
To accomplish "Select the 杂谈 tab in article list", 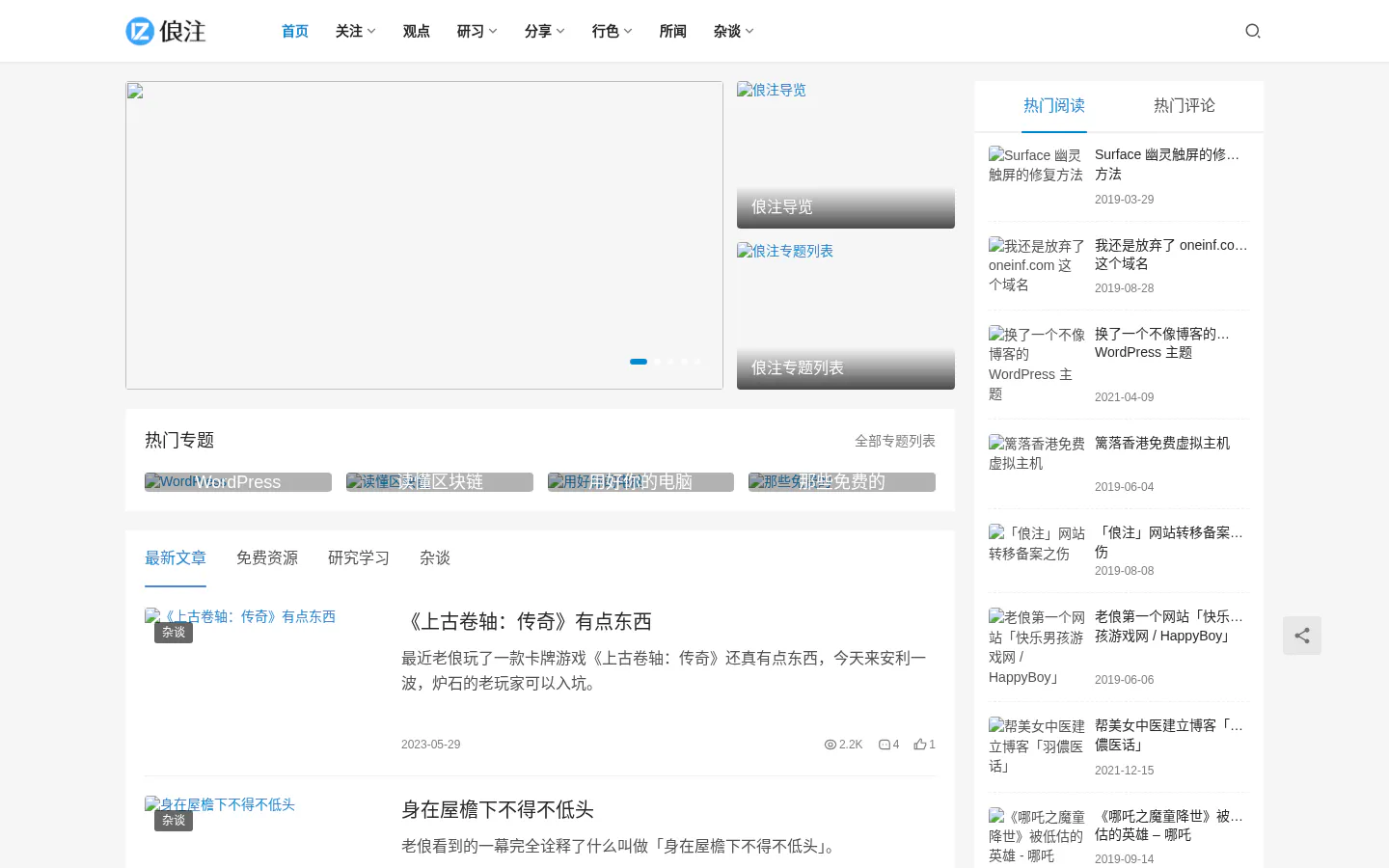I will (435, 558).
